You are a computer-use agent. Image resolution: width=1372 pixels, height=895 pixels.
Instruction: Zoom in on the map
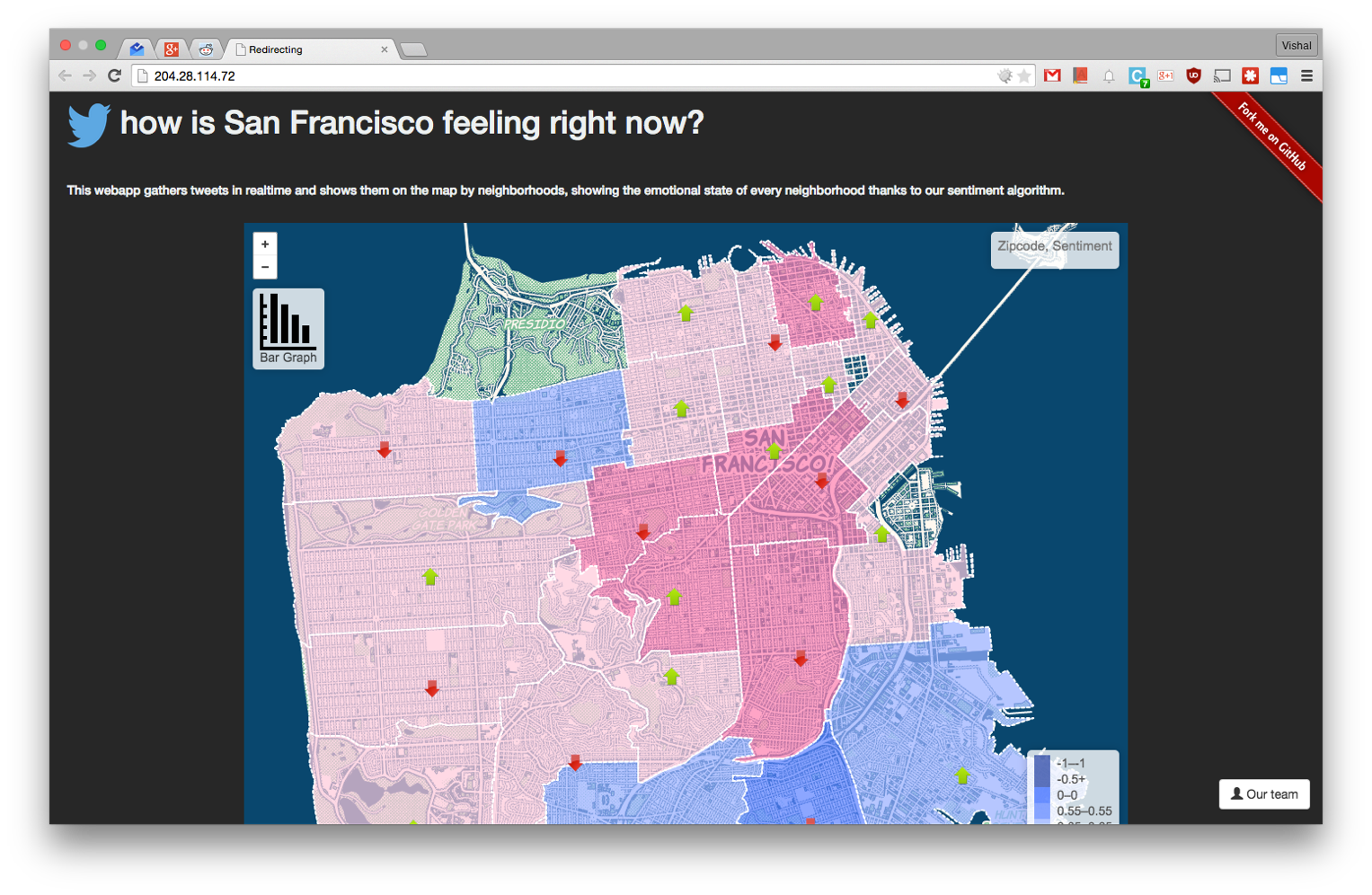tap(265, 244)
